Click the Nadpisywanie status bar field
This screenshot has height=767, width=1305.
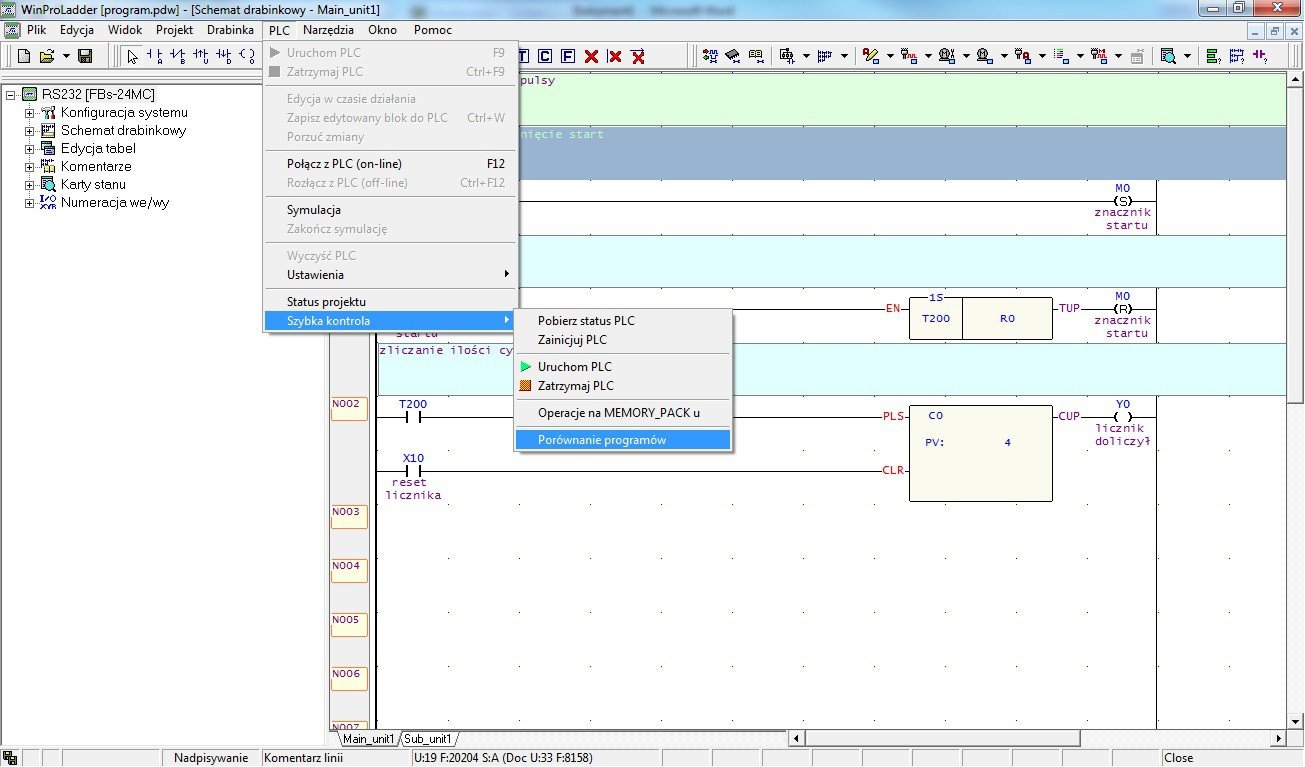pyautogui.click(x=211, y=758)
